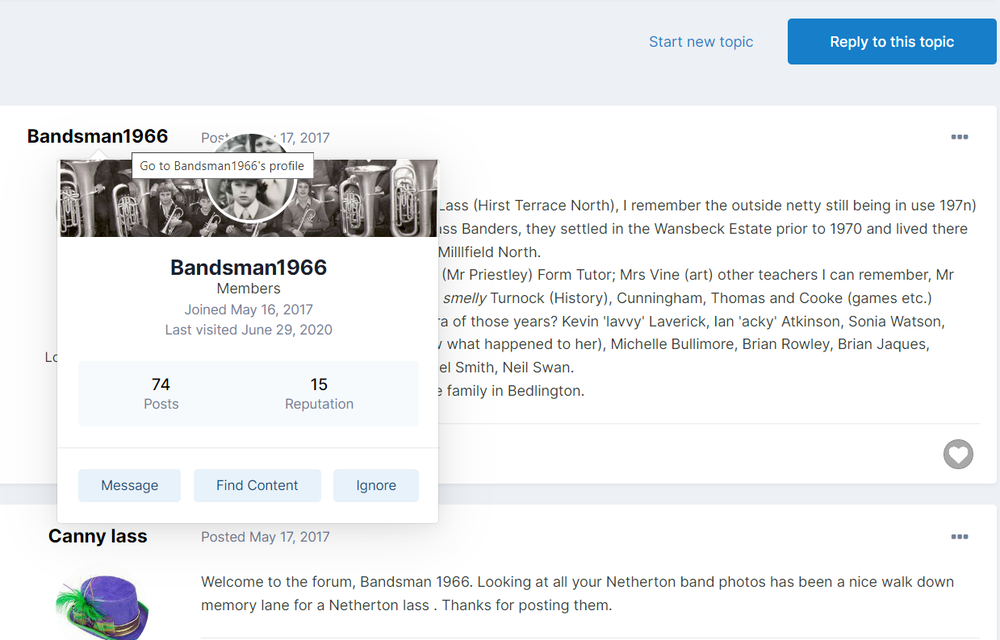Click Canny lass purple hat avatar

(102, 607)
